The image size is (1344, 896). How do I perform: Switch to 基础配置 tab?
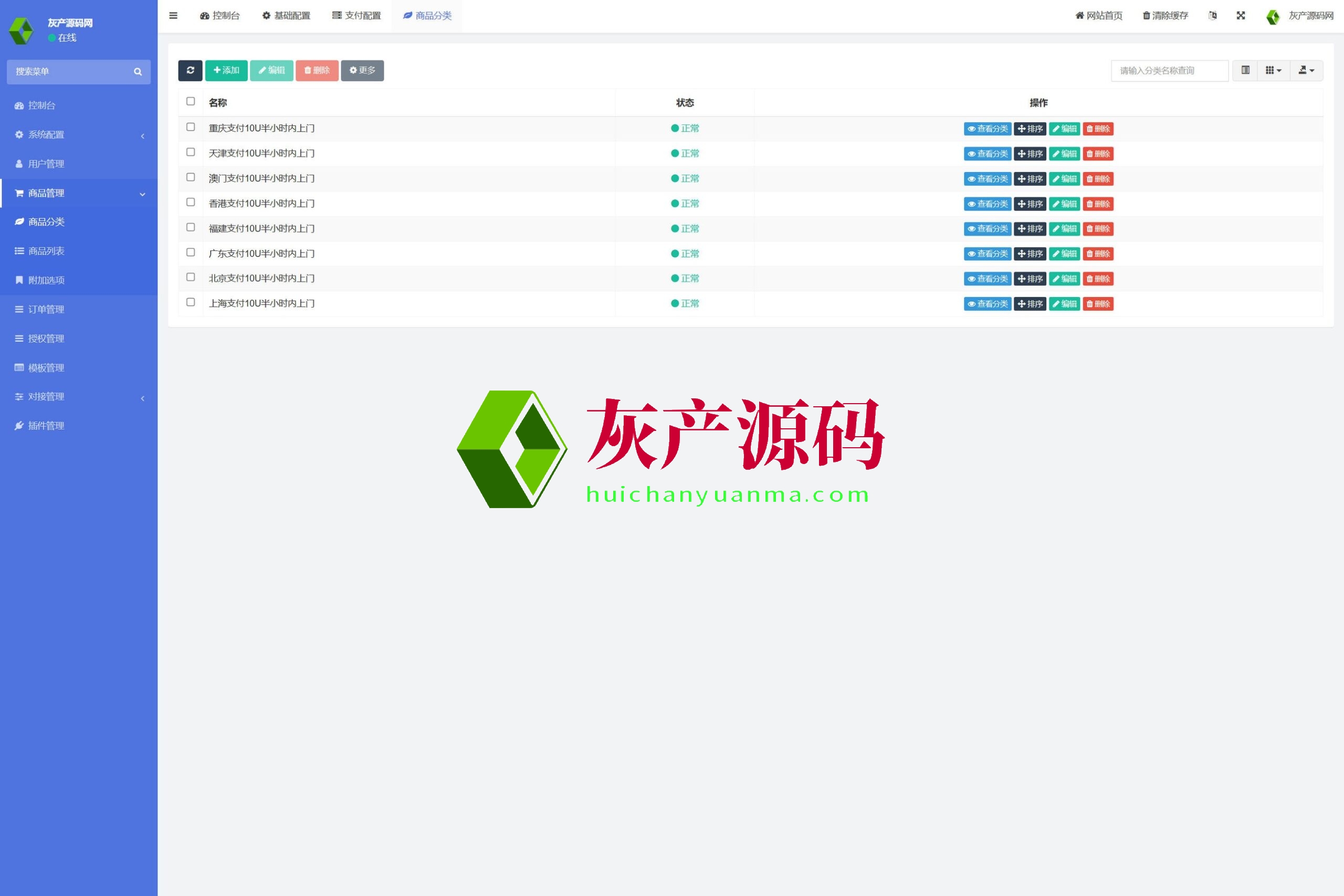(x=286, y=15)
